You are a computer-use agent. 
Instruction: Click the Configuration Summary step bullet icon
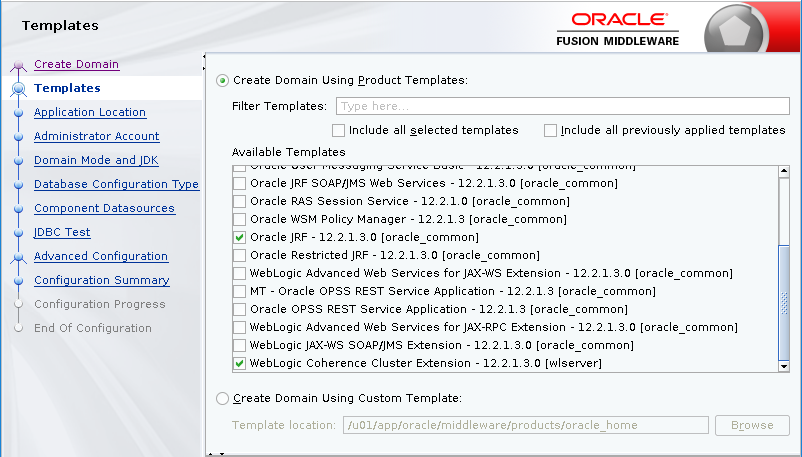[x=18, y=281]
